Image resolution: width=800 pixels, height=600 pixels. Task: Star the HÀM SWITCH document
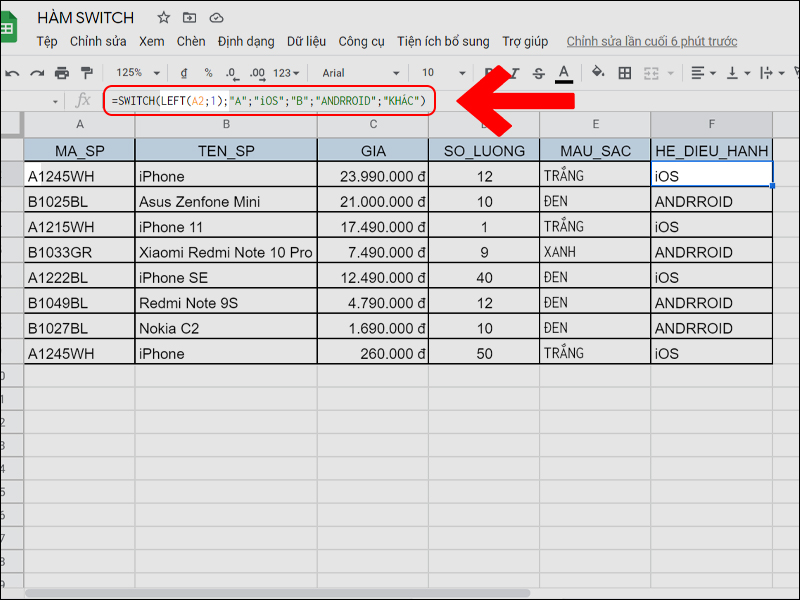tap(163, 18)
